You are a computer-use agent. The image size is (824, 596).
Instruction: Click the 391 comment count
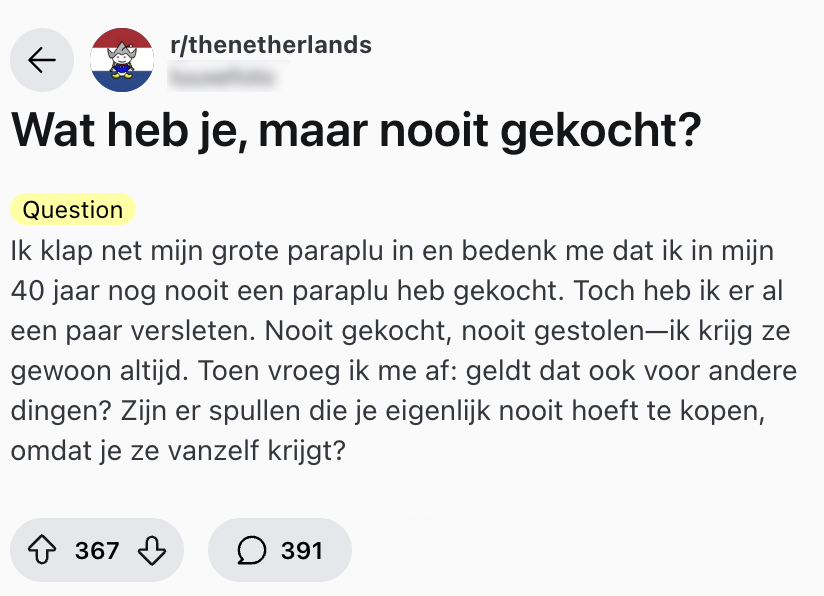click(x=301, y=550)
